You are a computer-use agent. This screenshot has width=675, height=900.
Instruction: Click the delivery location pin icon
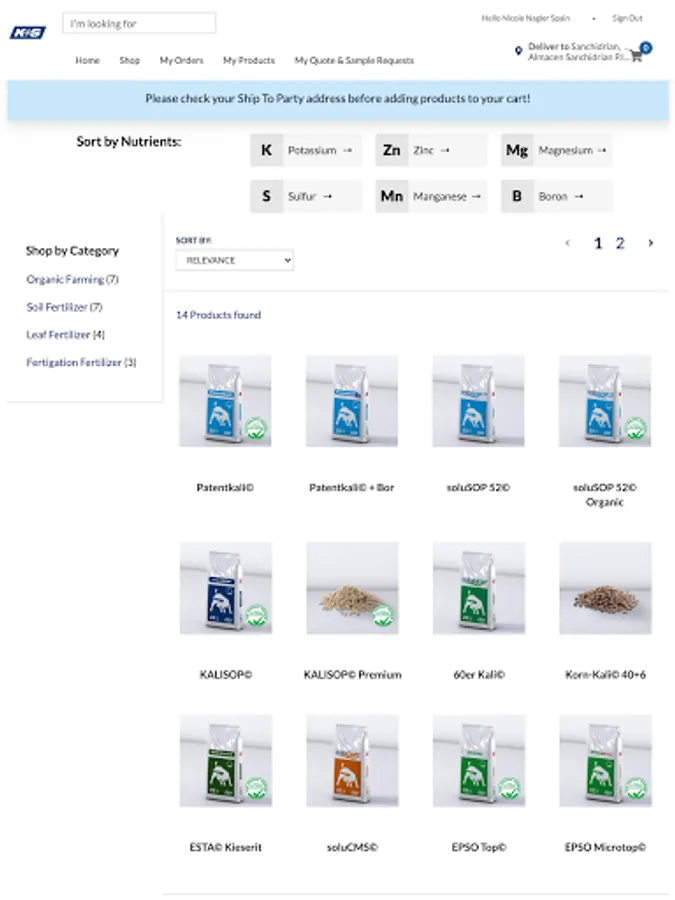pos(518,51)
